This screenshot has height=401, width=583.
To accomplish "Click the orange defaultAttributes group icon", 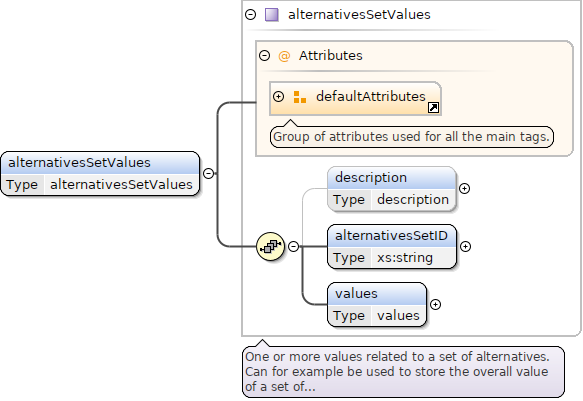I will (x=299, y=97).
